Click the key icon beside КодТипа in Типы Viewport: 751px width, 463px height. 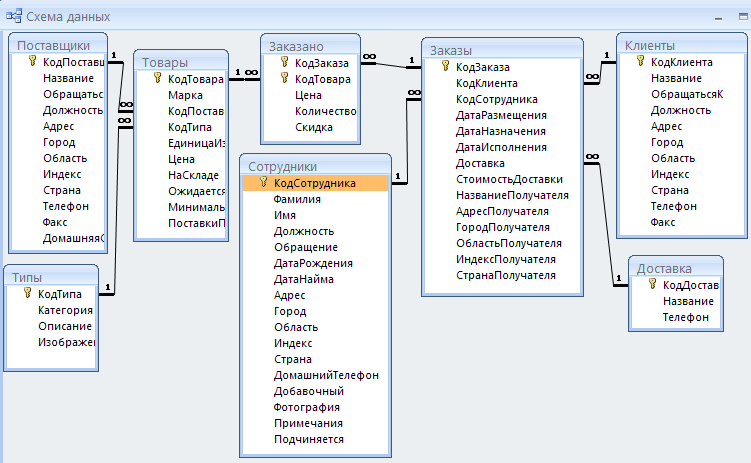point(28,293)
